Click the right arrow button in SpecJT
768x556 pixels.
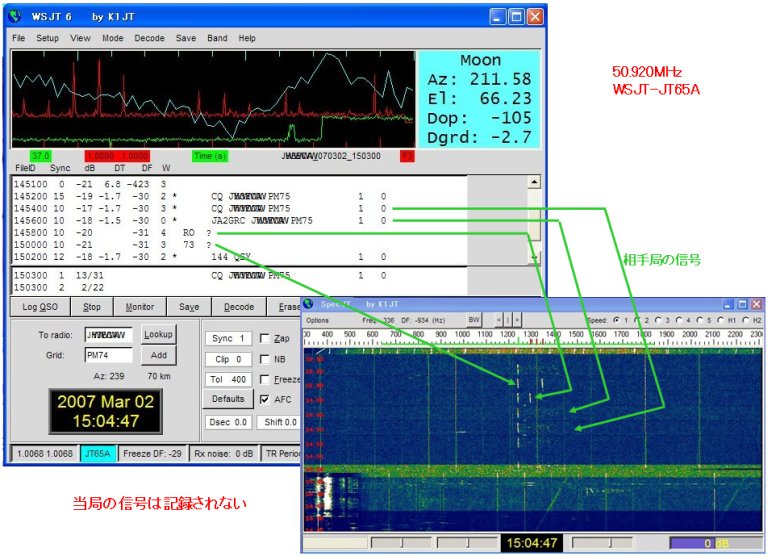click(x=516, y=320)
